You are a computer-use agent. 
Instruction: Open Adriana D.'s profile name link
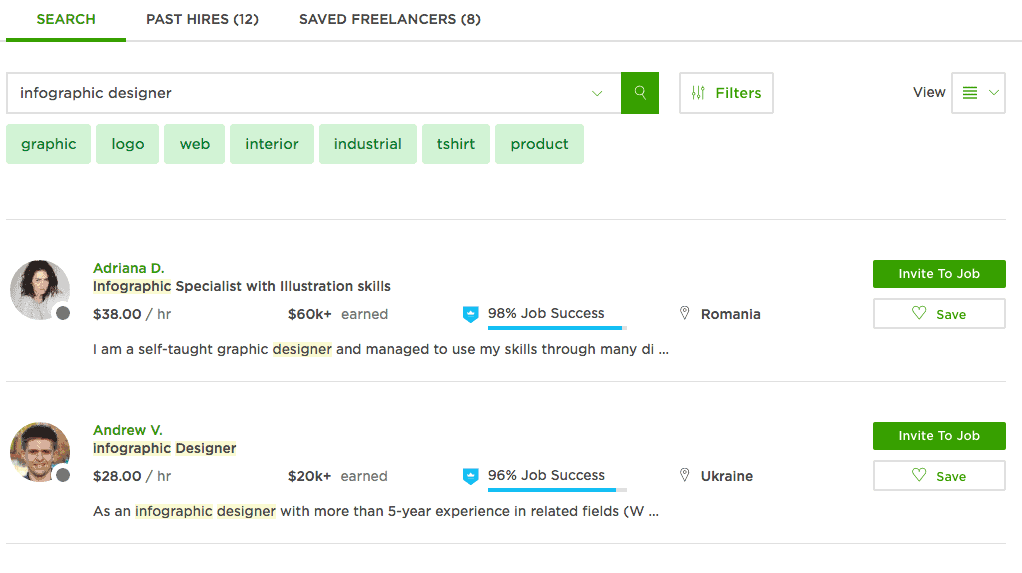pos(128,268)
